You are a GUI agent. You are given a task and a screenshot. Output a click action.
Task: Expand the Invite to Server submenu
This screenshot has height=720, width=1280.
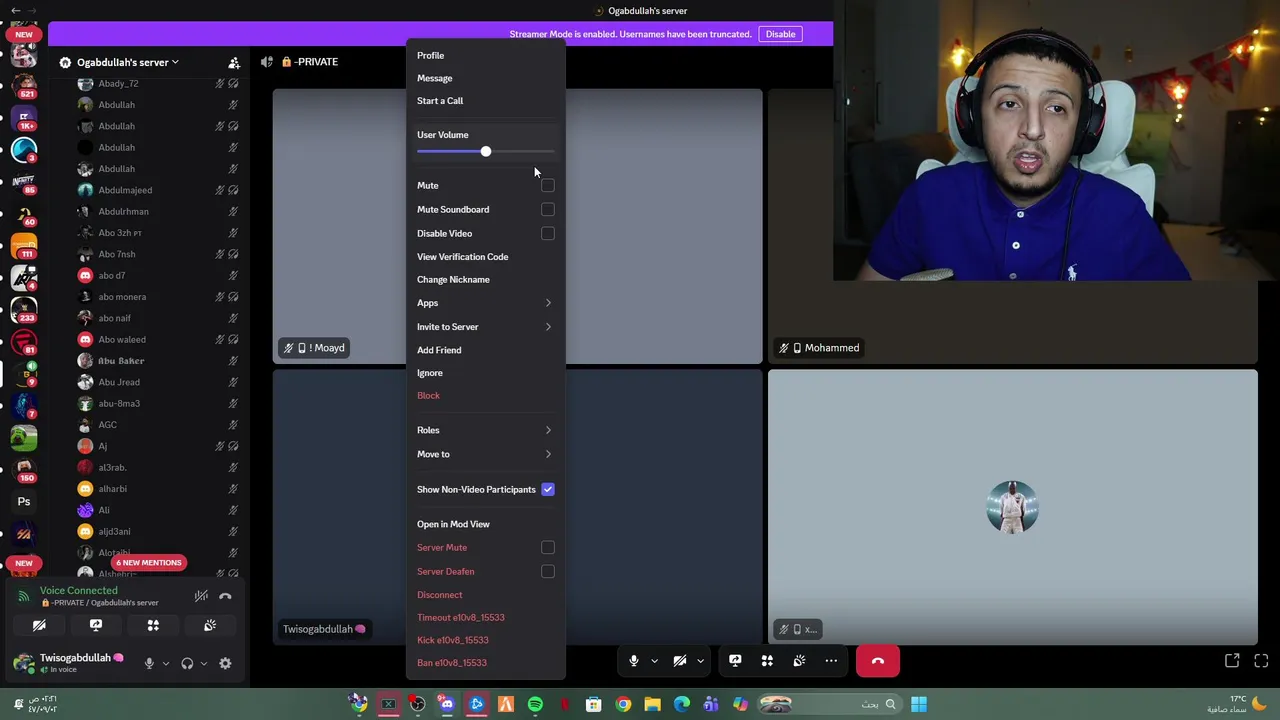pos(485,327)
